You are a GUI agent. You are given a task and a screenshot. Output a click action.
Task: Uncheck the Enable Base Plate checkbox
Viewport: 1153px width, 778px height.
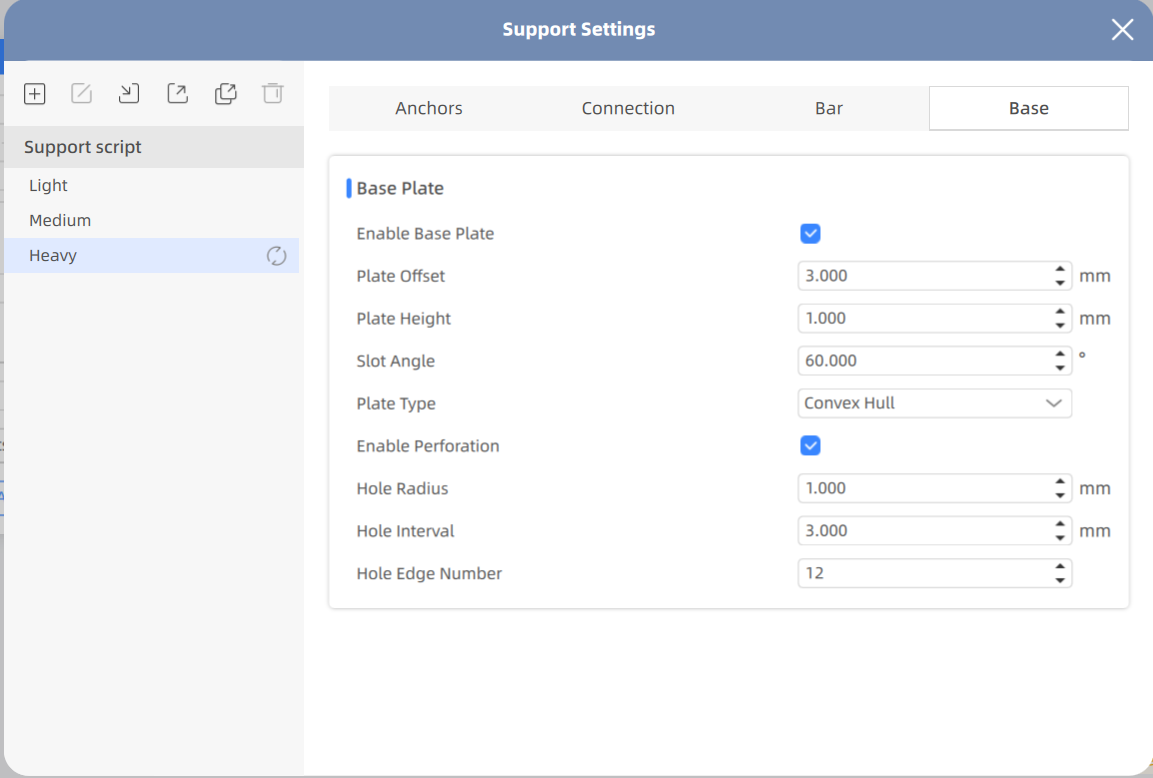tap(811, 234)
